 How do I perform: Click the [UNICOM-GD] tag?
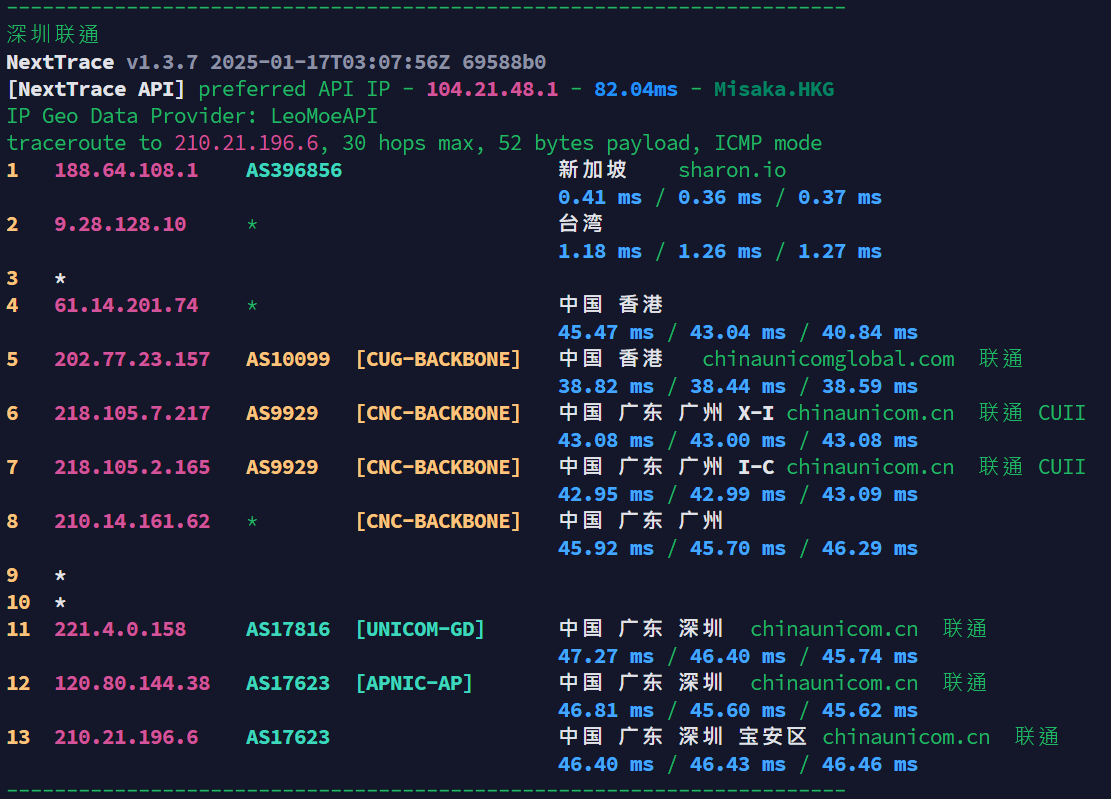pyautogui.click(x=421, y=629)
